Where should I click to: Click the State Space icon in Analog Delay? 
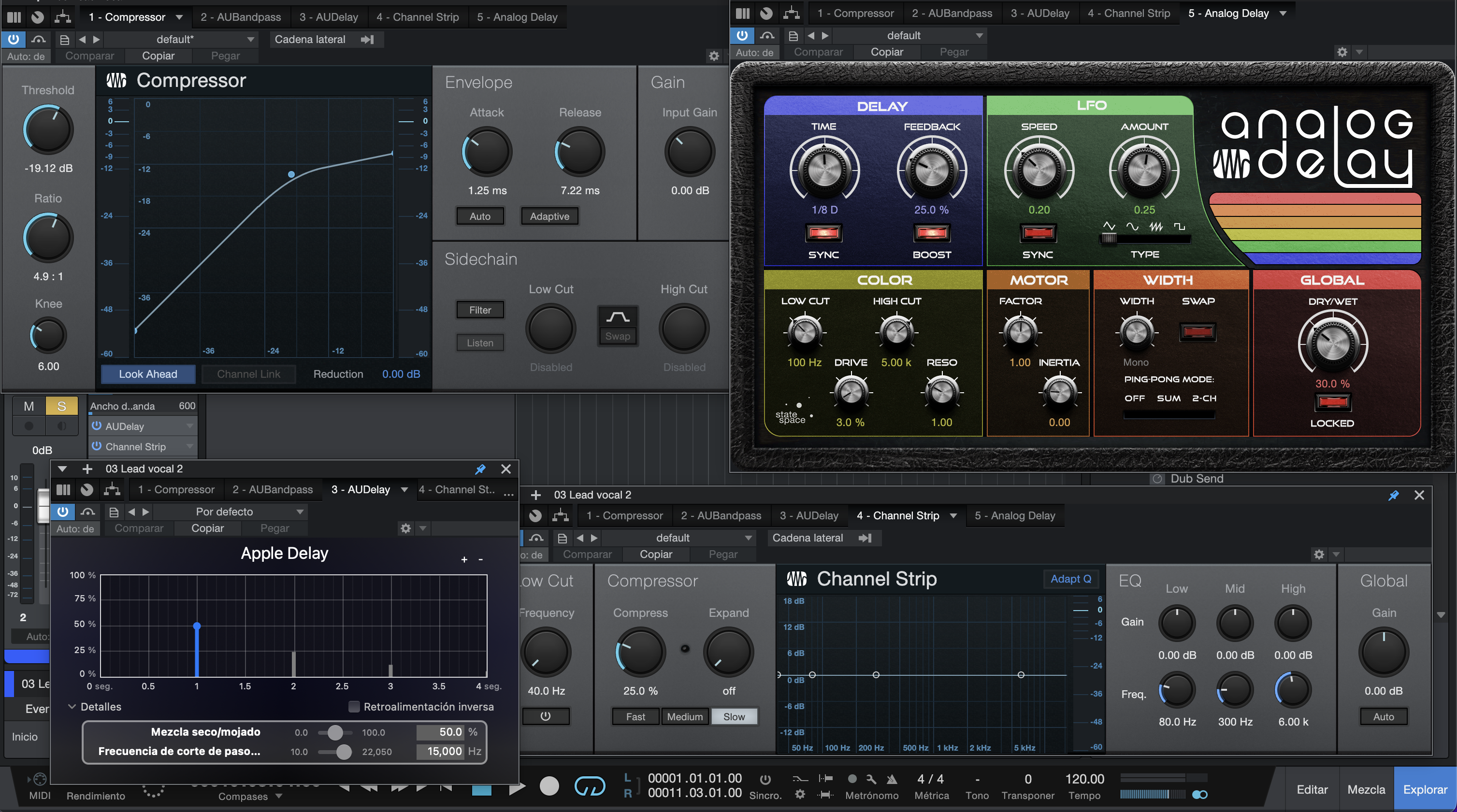pos(794,412)
